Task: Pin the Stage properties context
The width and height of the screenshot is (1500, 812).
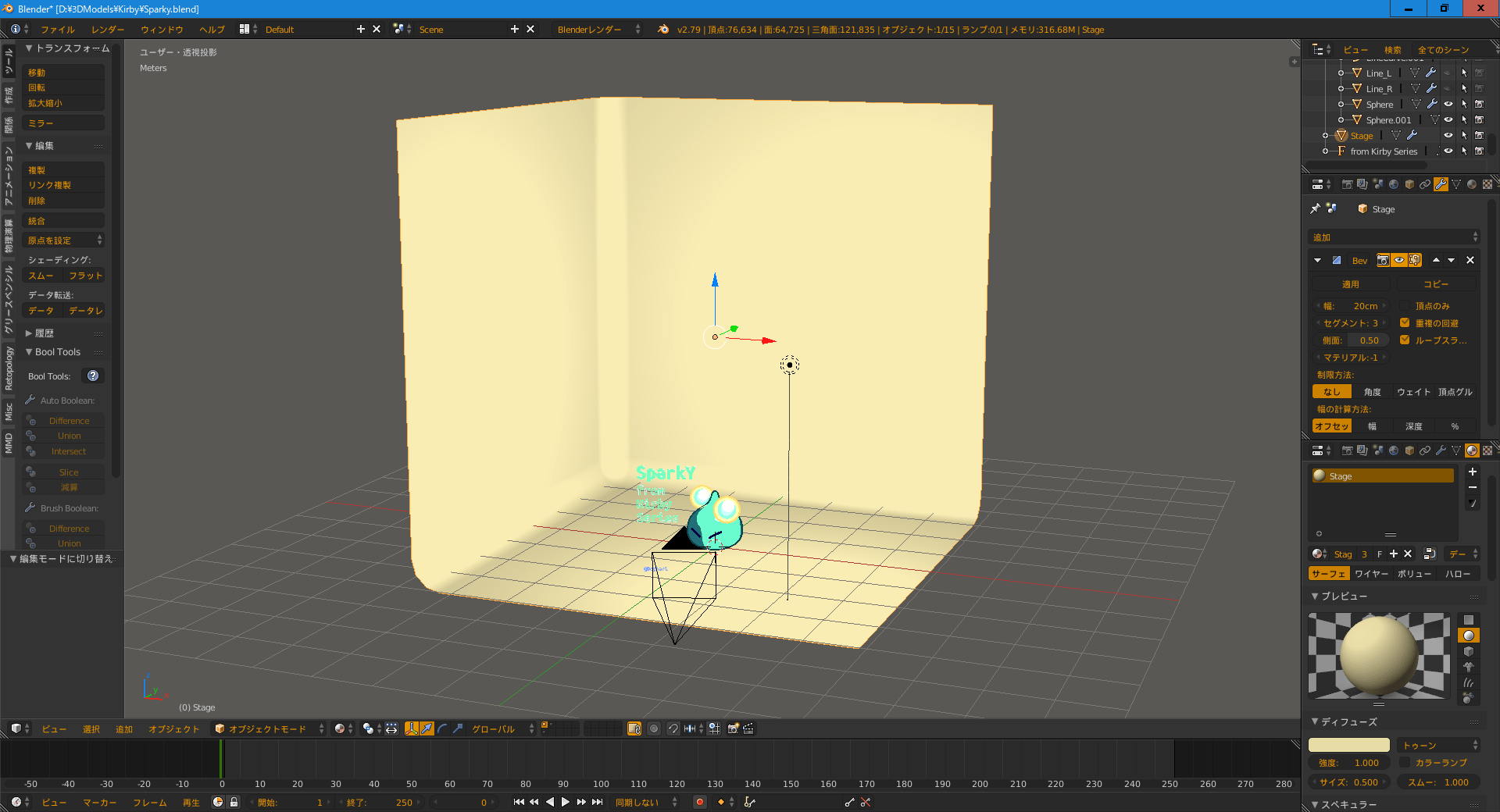Action: [1316, 208]
